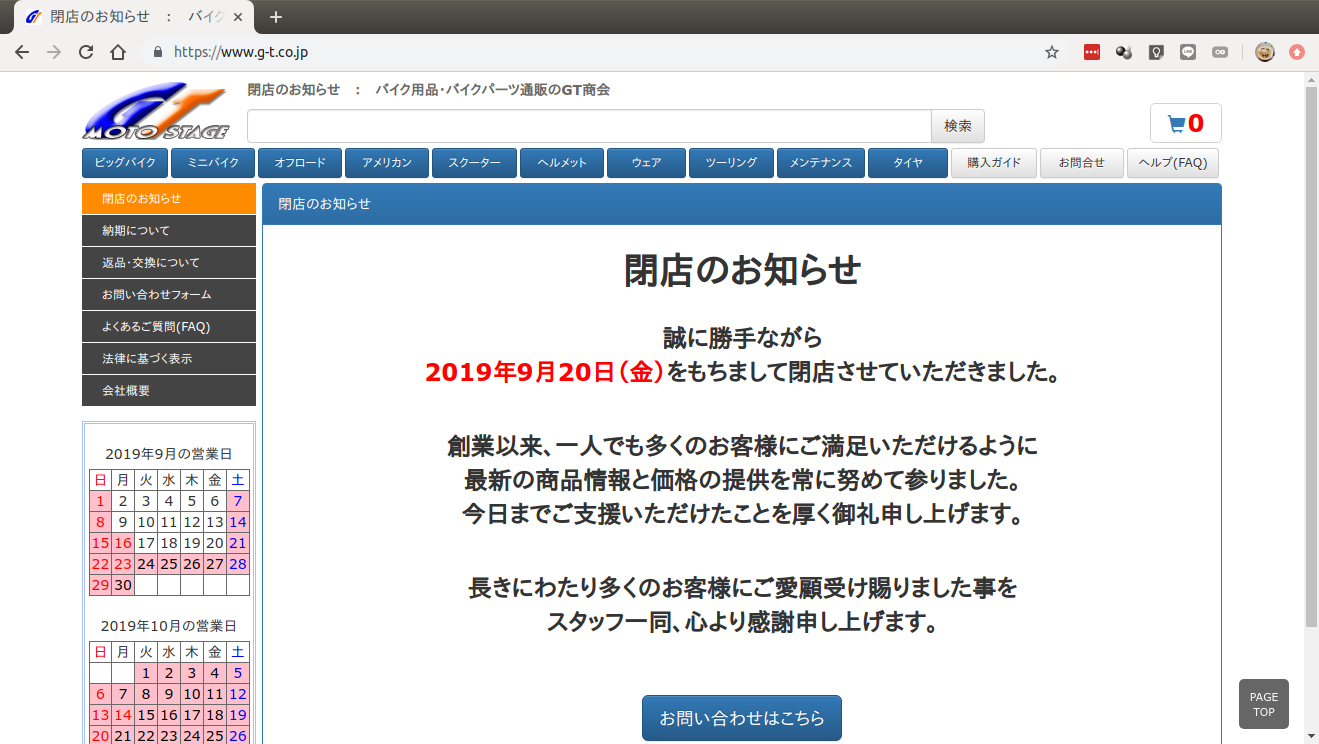Screen dimensions: 1319x744
Task: Click the PAGE TOP button
Action: (1263, 704)
